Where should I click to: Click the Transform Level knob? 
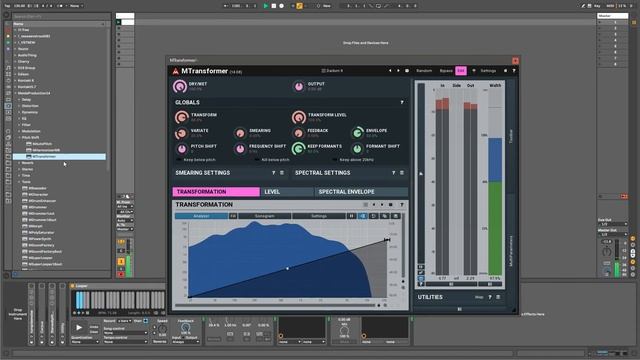click(x=299, y=117)
